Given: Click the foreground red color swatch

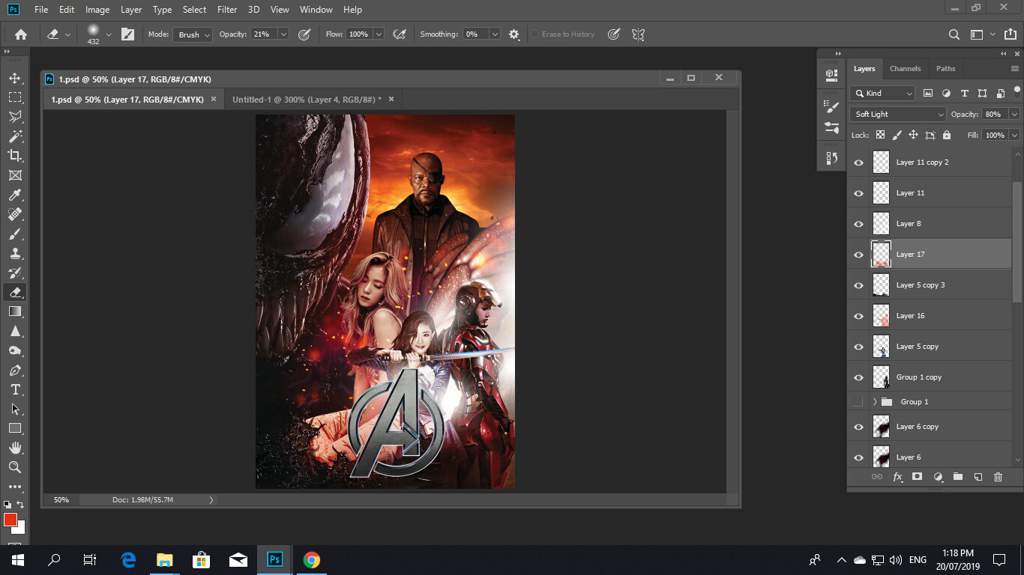Looking at the screenshot, I should click(10, 519).
